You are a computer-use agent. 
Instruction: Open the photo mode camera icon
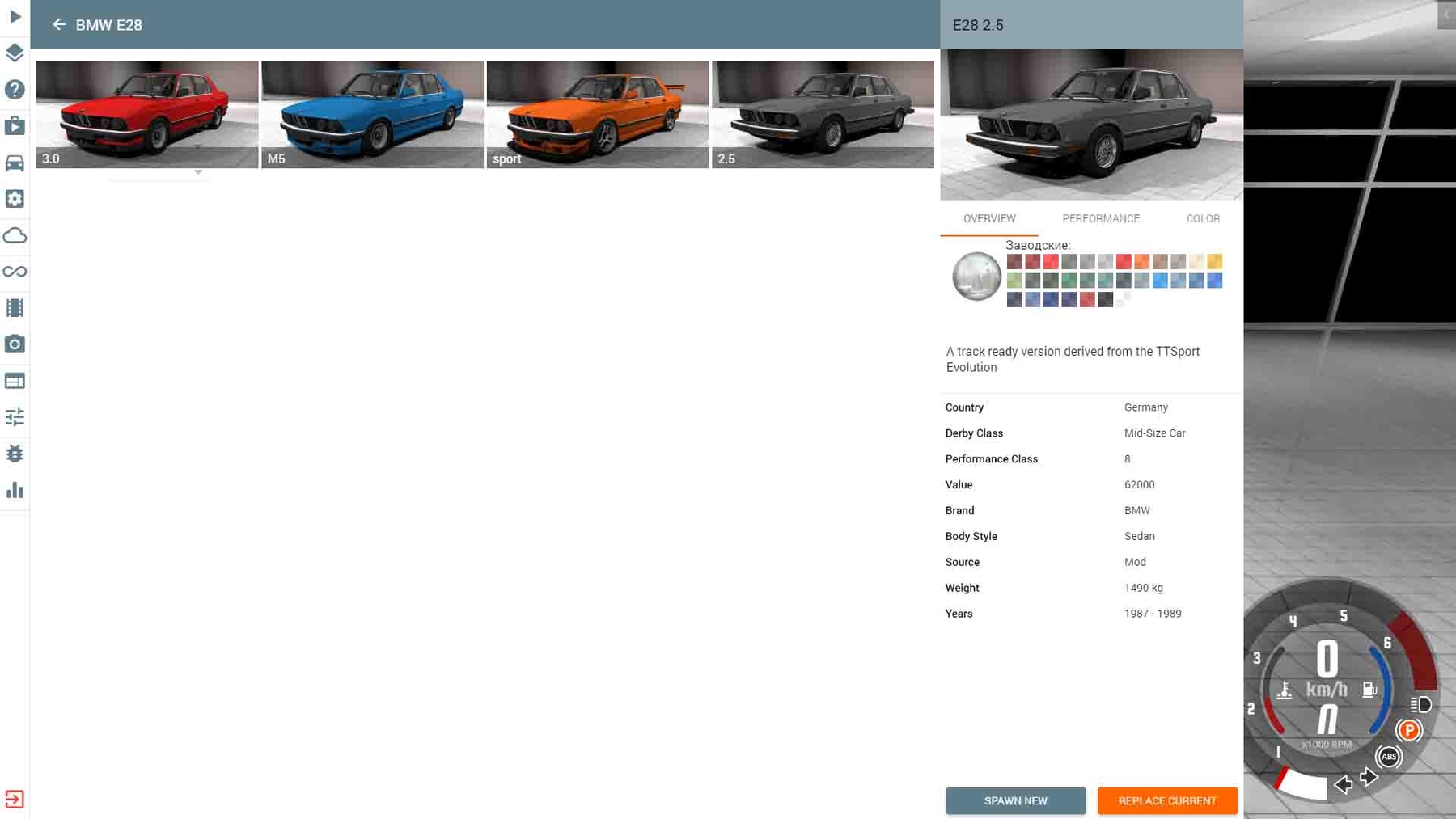click(x=15, y=344)
